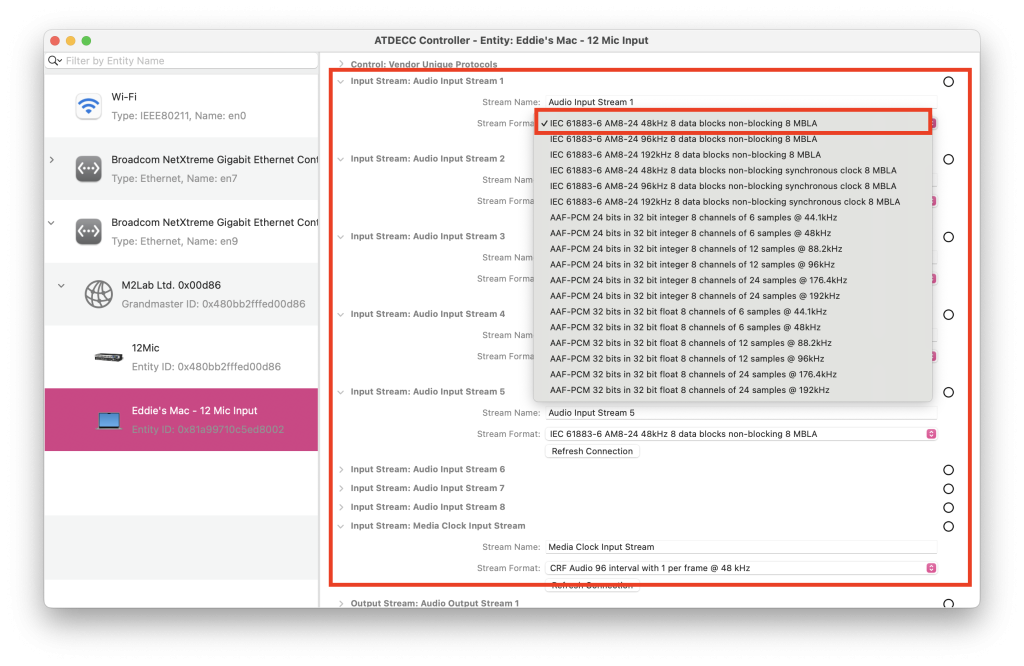The height and width of the screenshot is (666, 1024).
Task: Toggle the Media Clock Input Stream status circle
Action: click(x=948, y=526)
